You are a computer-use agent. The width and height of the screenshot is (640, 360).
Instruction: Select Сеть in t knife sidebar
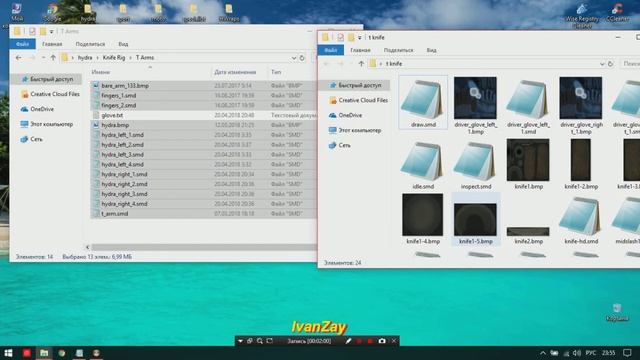point(340,145)
